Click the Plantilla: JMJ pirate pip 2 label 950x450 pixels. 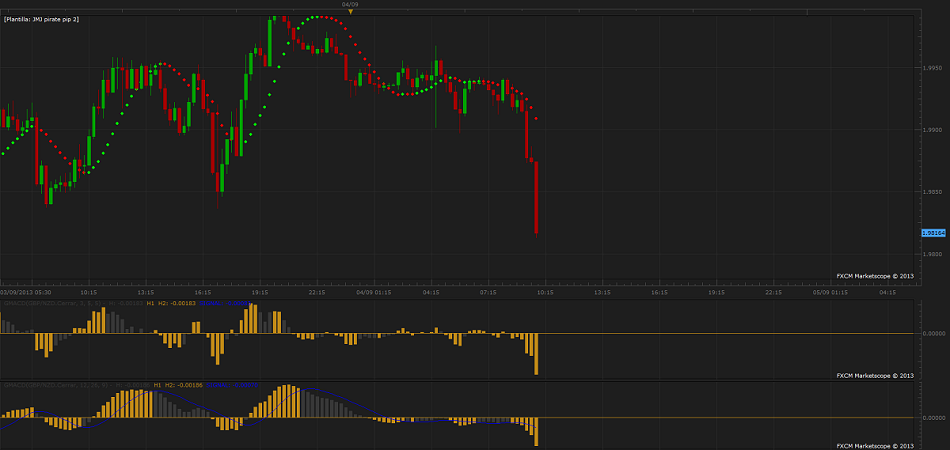pos(42,19)
